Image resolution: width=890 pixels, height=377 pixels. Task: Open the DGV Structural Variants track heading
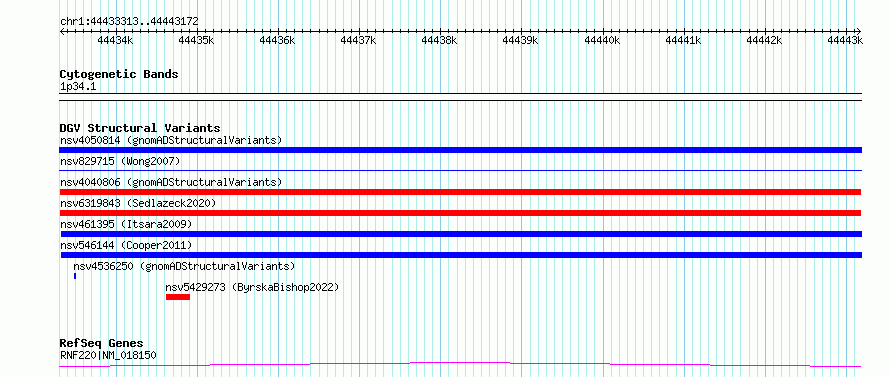140,128
